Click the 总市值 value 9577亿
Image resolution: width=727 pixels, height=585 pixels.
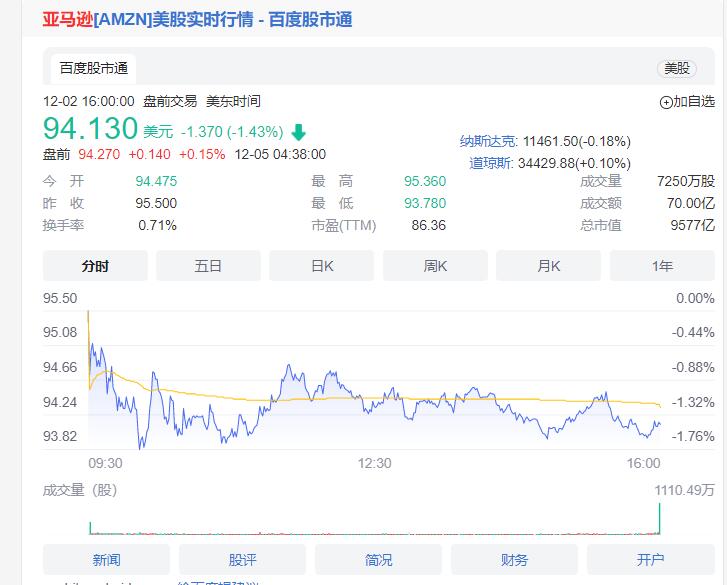(693, 225)
